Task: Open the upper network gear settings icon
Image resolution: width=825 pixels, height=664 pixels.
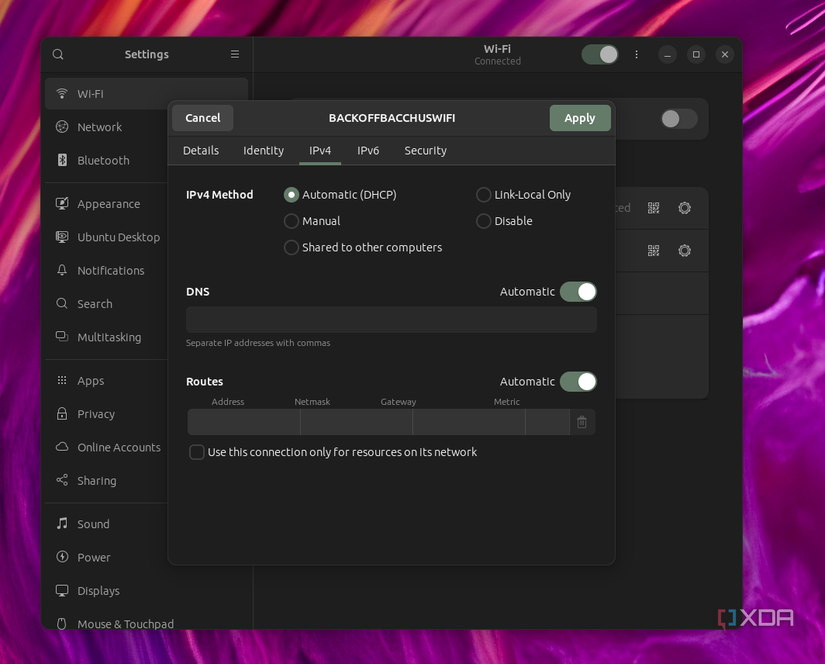Action: pyautogui.click(x=685, y=208)
